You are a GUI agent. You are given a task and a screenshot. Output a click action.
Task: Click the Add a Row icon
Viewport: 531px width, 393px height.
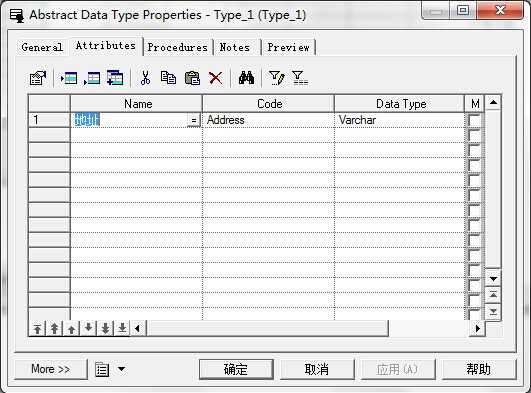92,78
